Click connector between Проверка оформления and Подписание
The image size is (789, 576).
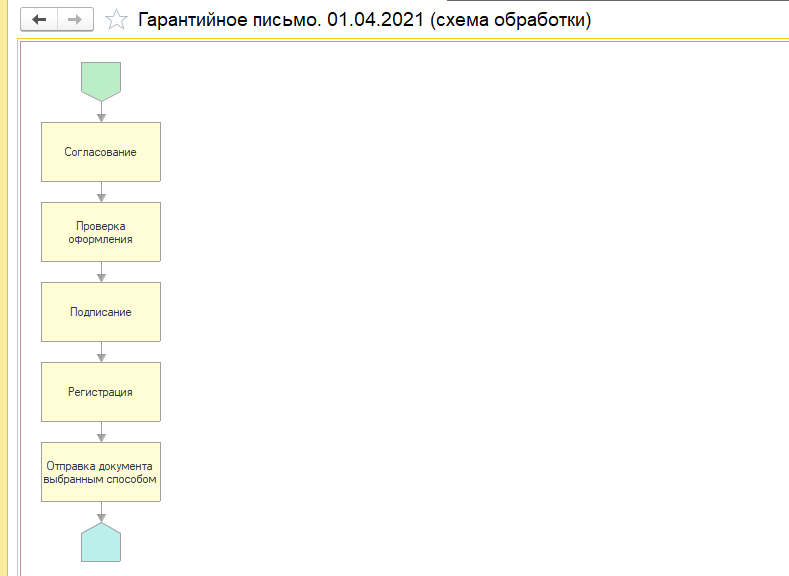point(100,272)
